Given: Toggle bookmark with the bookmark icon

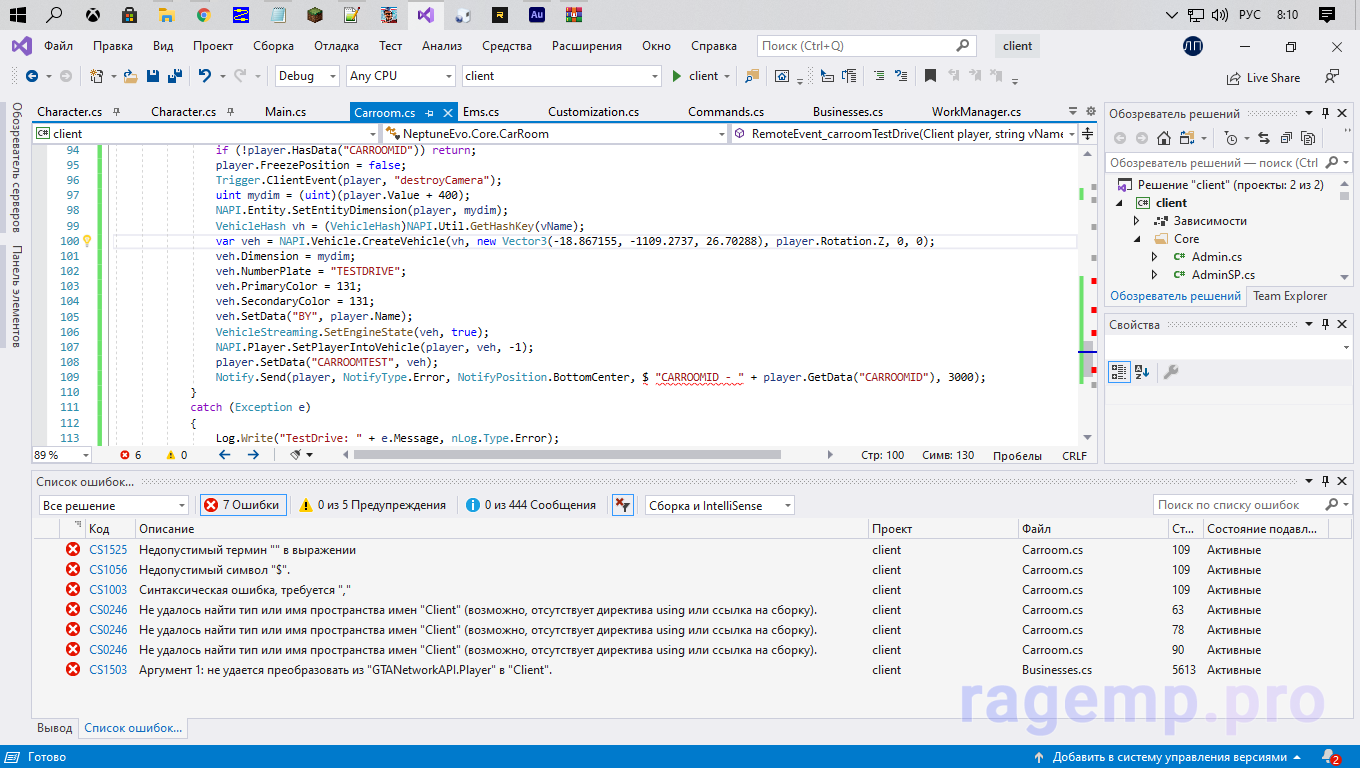Looking at the screenshot, I should click(930, 76).
